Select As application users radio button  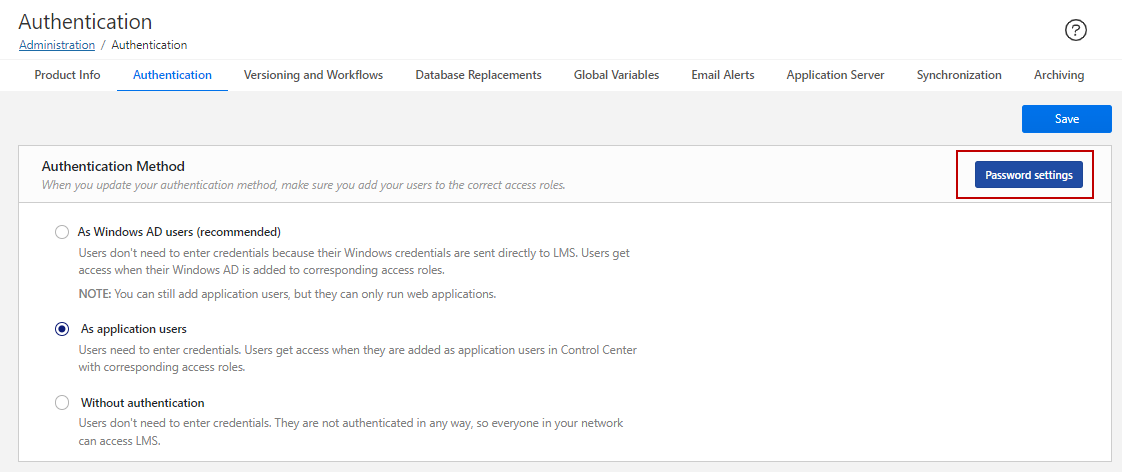pos(62,329)
